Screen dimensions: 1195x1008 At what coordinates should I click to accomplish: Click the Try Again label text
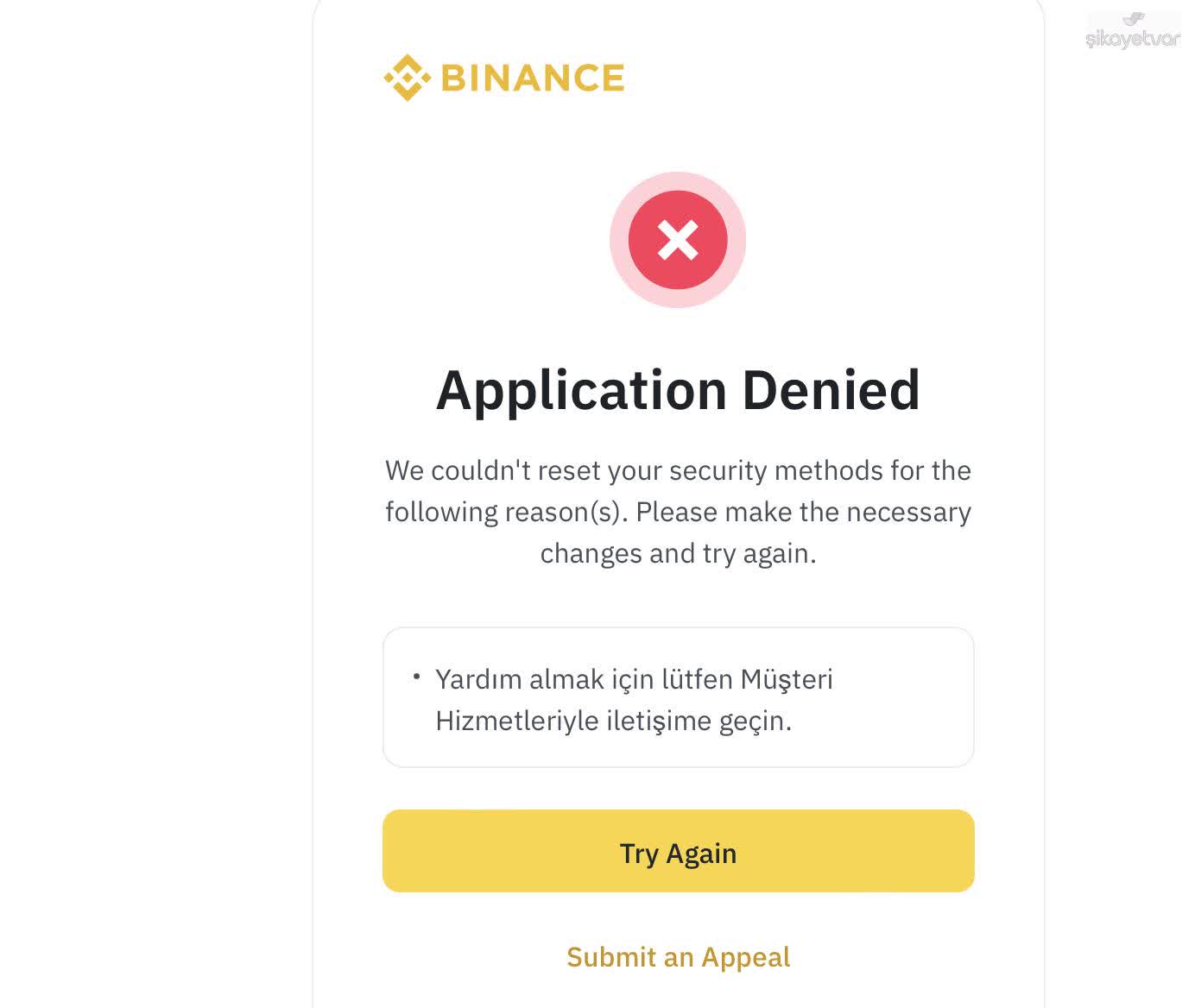[x=677, y=853]
